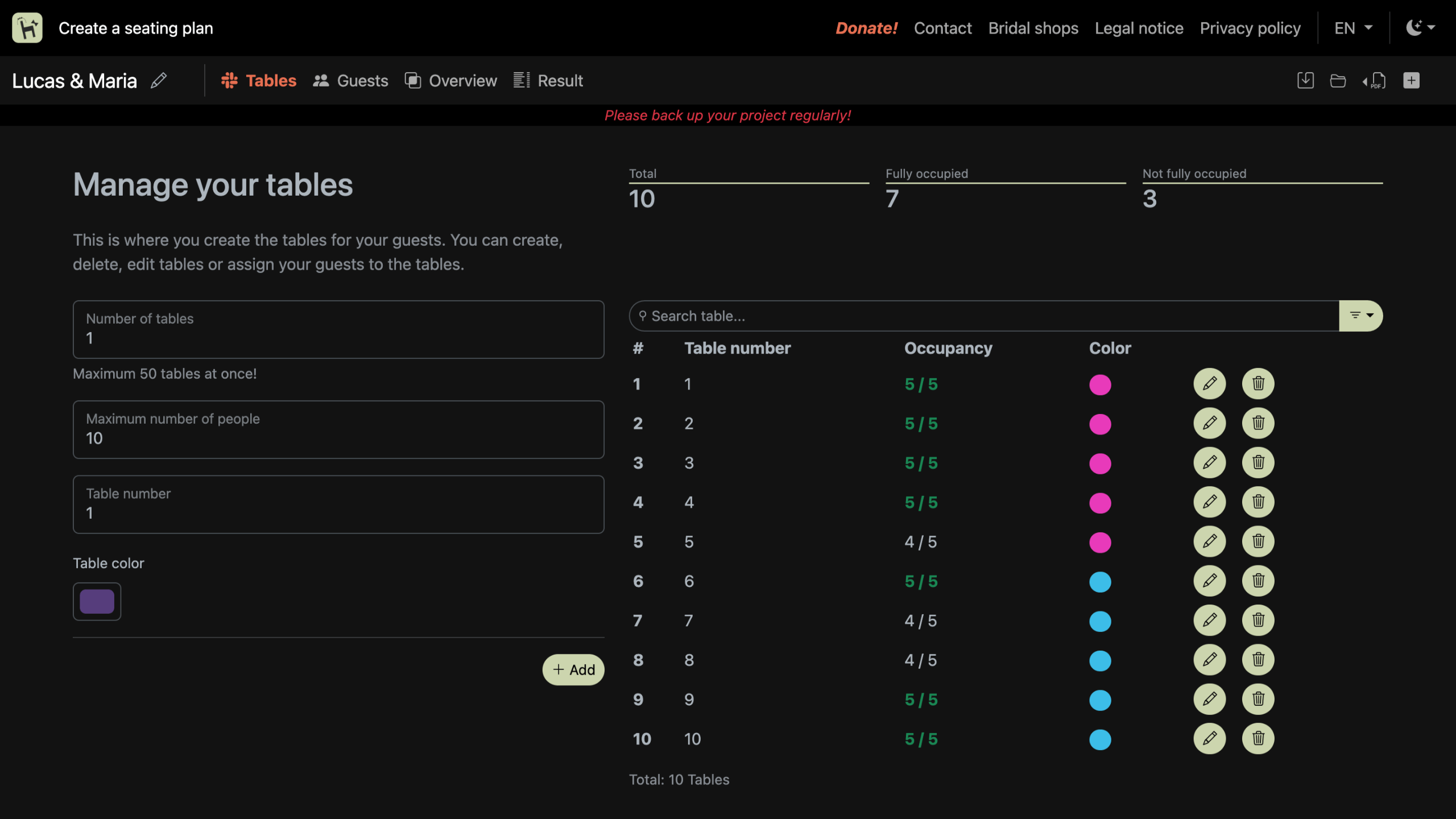
Task: Open the Privacy policy link
Action: [x=1250, y=28]
